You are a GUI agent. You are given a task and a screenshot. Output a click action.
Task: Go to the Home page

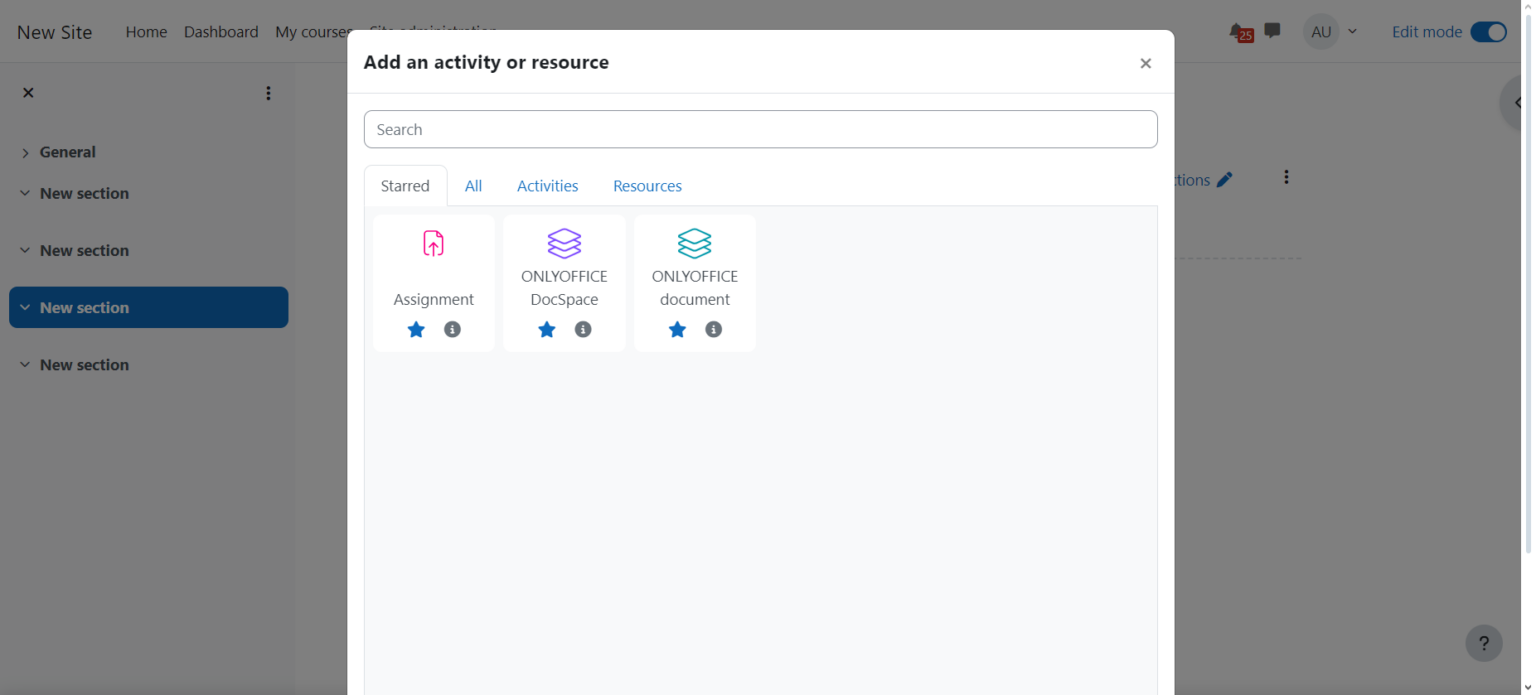click(146, 32)
